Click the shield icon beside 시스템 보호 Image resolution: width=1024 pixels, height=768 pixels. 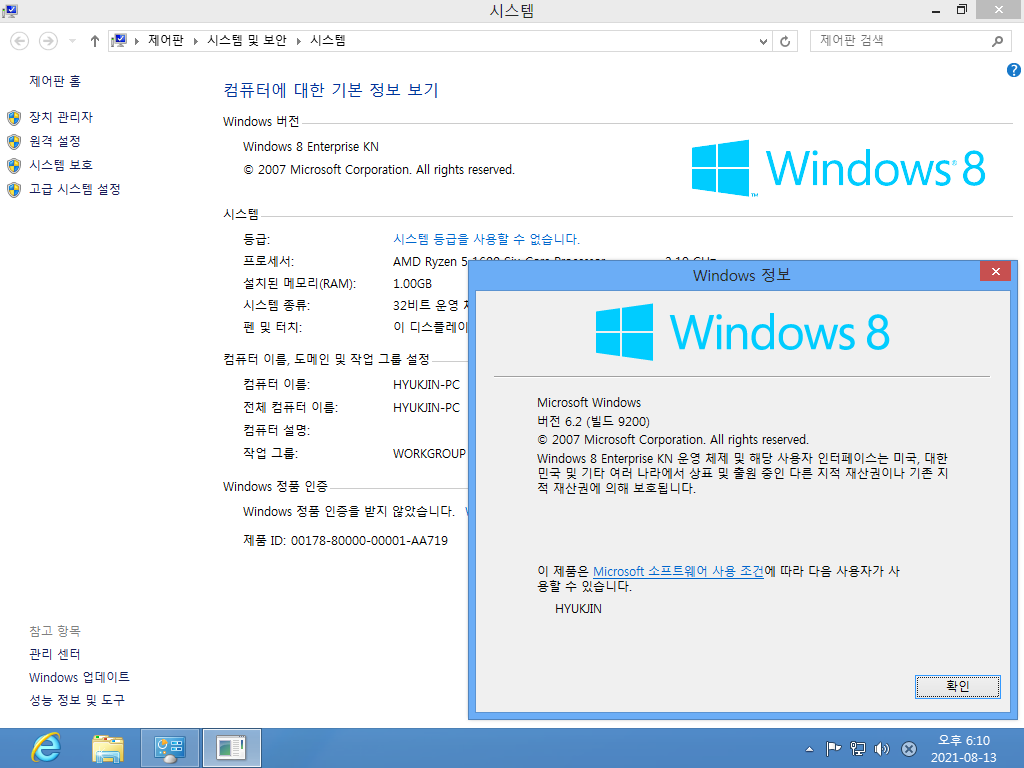14,166
